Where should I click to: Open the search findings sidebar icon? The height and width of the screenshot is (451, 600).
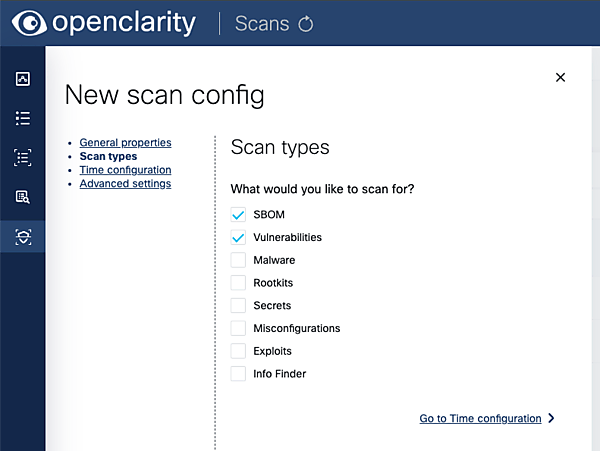[23, 197]
